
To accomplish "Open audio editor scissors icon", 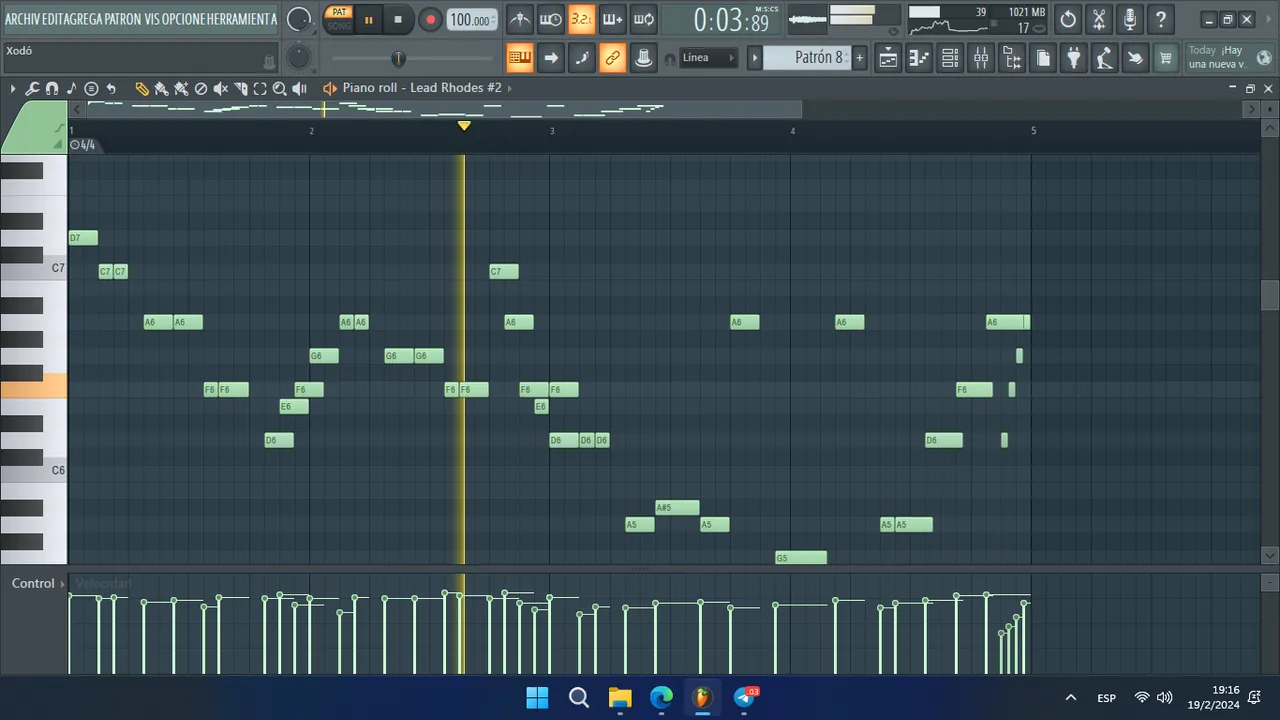I will (1099, 19).
